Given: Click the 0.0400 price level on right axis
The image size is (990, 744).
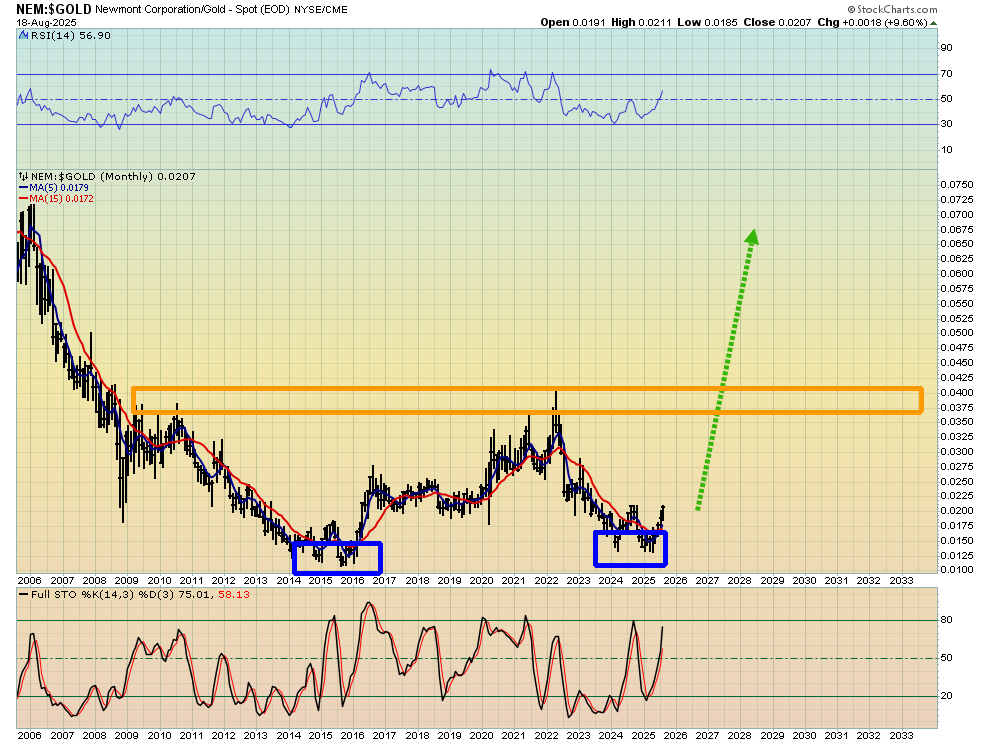Looking at the screenshot, I should (x=957, y=392).
